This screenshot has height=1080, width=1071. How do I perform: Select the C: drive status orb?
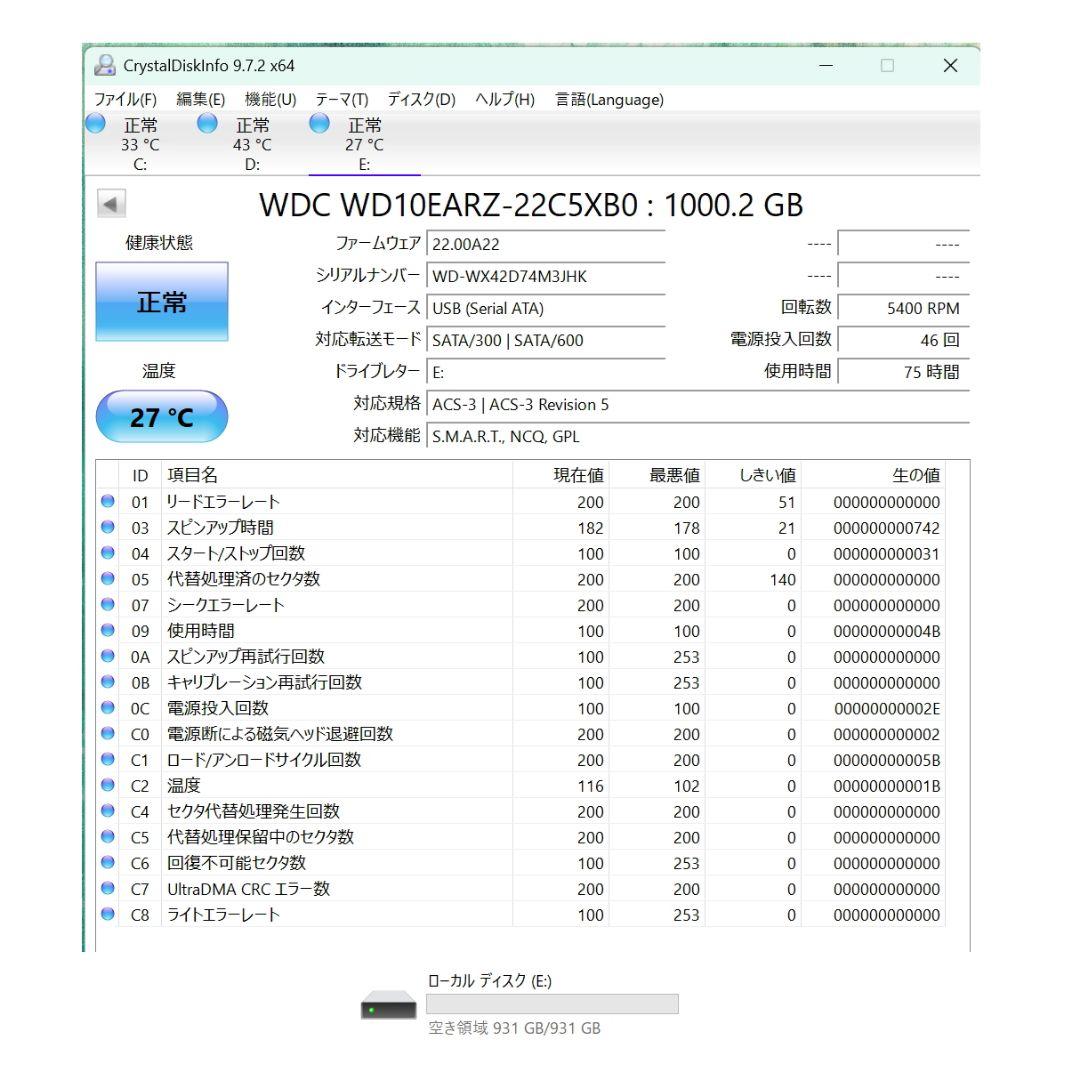[95, 124]
